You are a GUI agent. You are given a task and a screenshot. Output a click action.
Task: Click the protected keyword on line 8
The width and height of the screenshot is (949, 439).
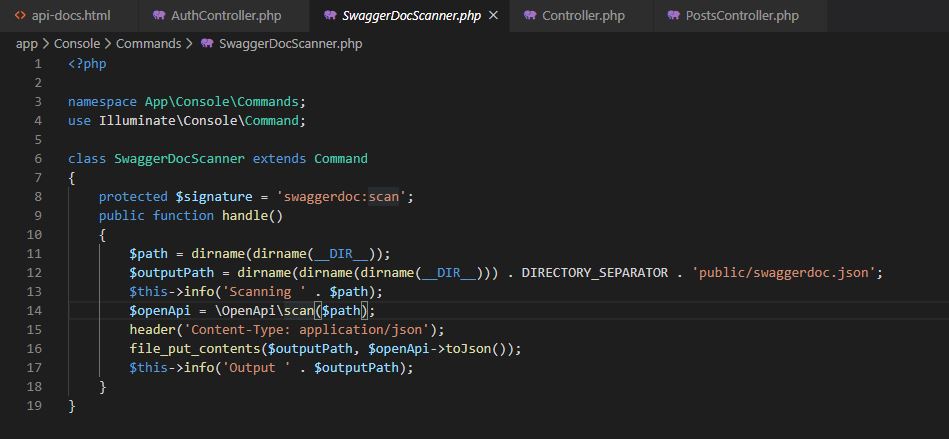point(133,197)
